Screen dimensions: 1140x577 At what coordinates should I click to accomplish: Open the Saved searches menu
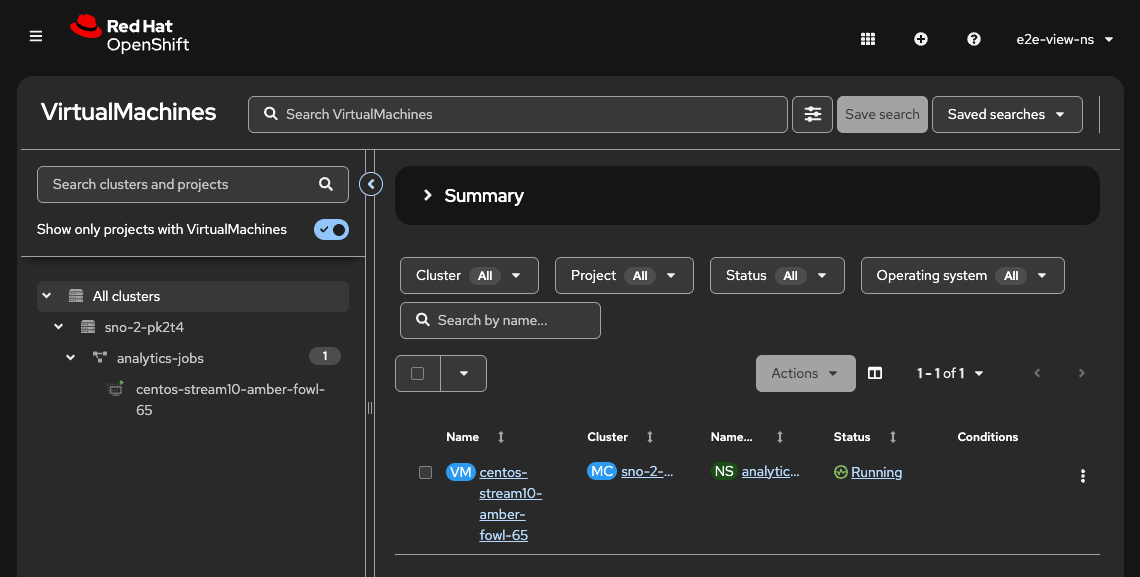coord(1006,114)
